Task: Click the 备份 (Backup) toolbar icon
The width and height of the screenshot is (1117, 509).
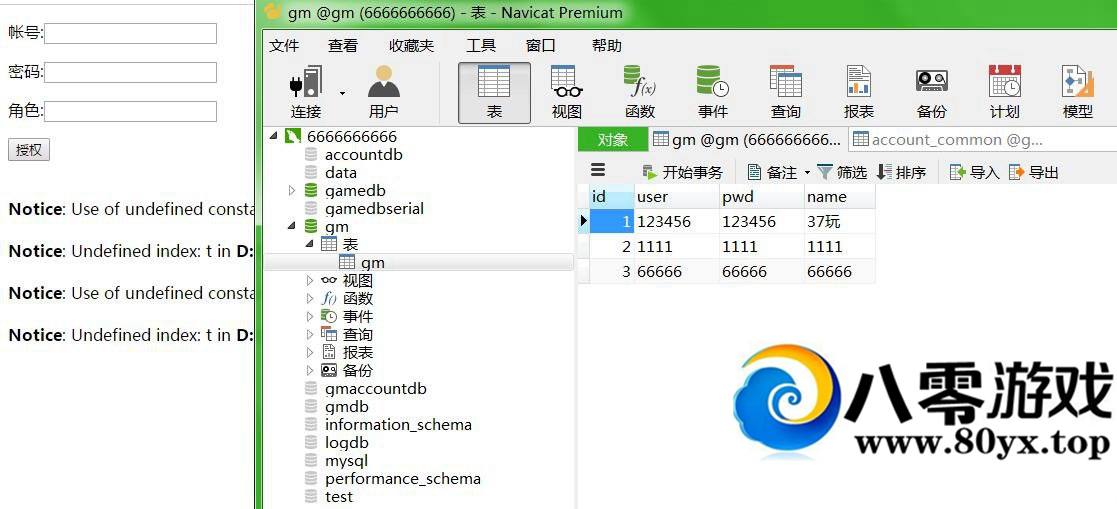Action: pos(932,92)
